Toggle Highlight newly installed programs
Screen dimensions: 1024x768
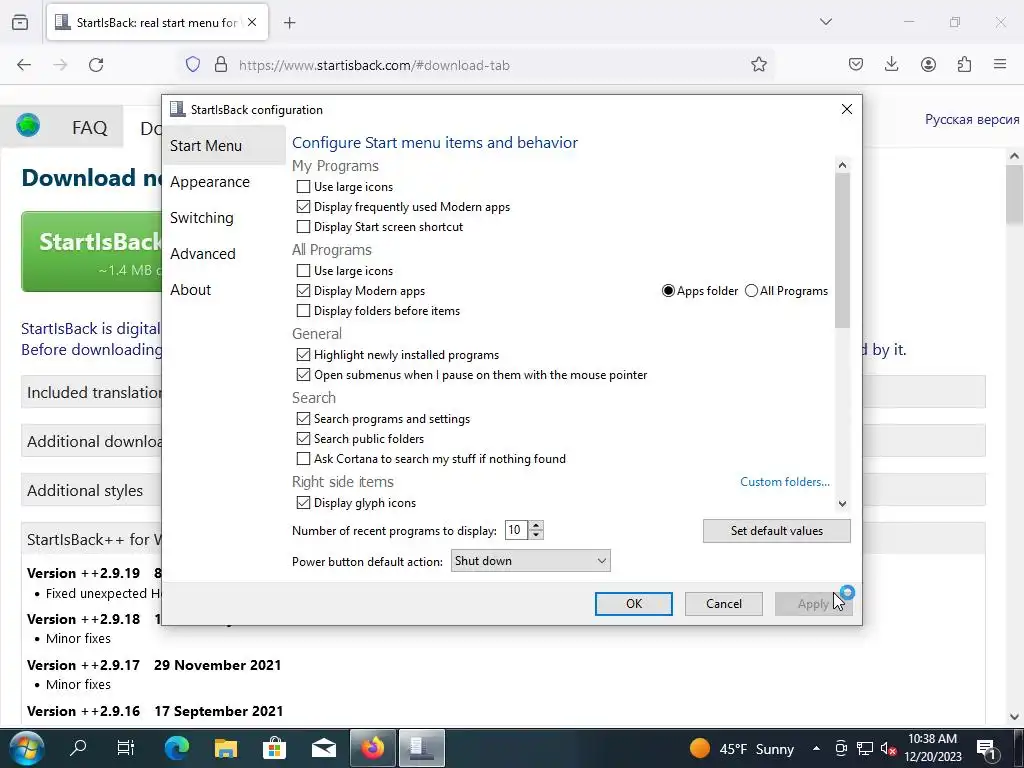tap(303, 355)
